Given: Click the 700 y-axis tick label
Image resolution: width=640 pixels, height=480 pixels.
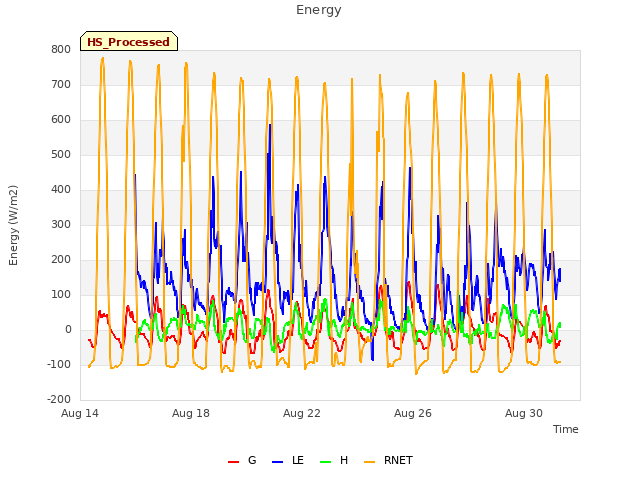Looking at the screenshot, I should pyautogui.click(x=61, y=85).
